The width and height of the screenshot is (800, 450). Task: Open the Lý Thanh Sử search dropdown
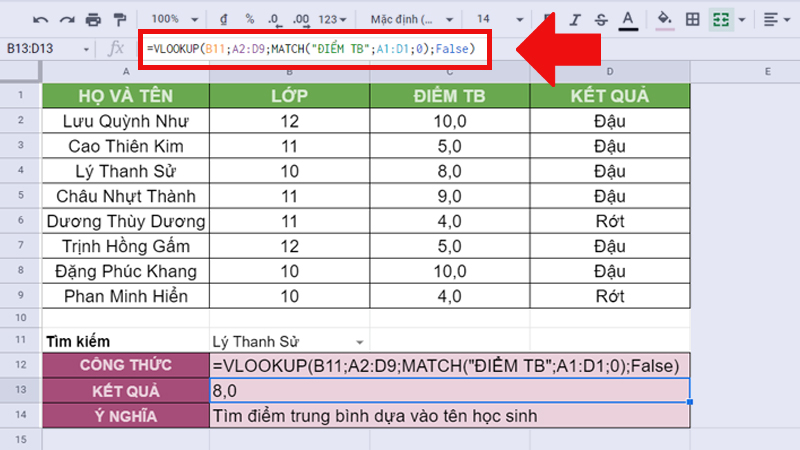[x=359, y=342]
